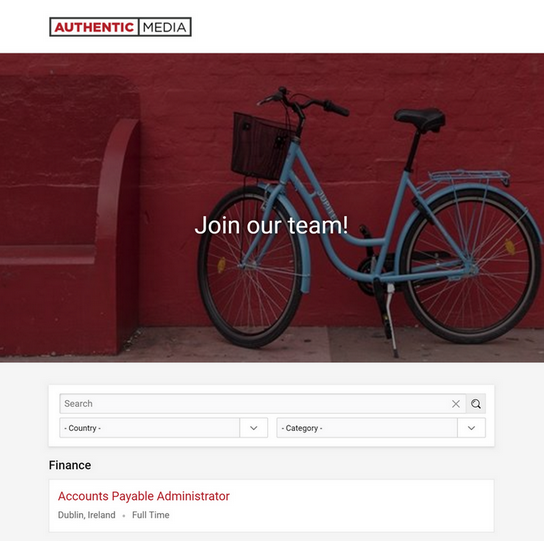Clear the search field with X icon
This screenshot has height=541, width=544.
coord(456,404)
